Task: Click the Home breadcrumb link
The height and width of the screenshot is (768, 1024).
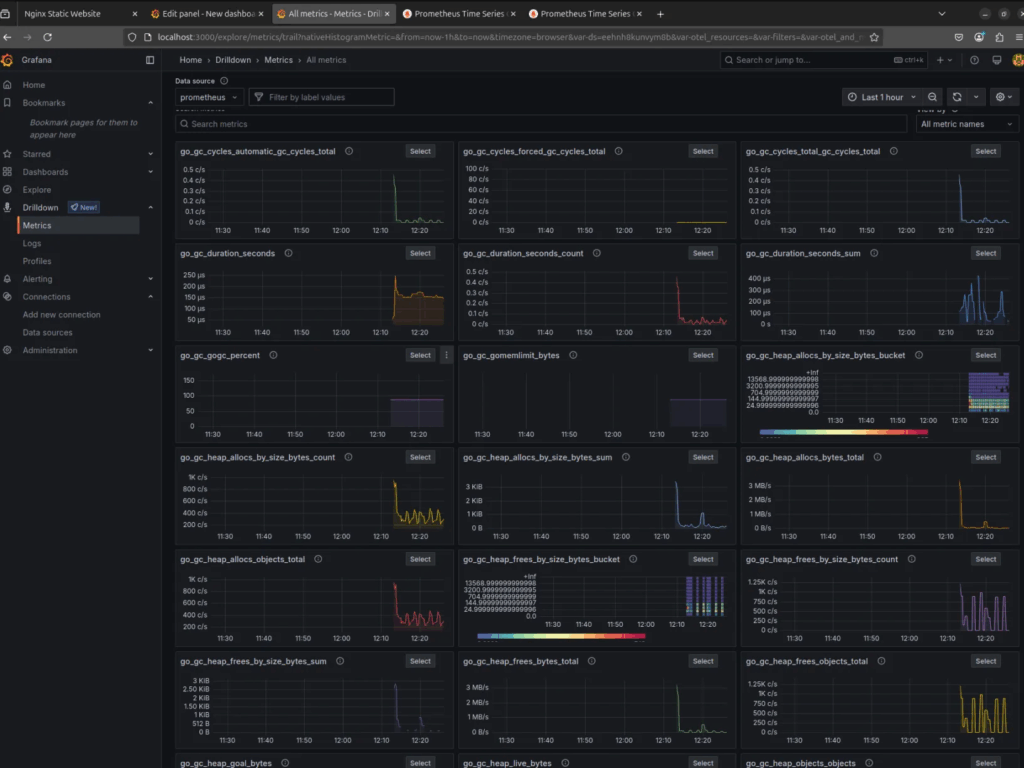Action: [191, 60]
